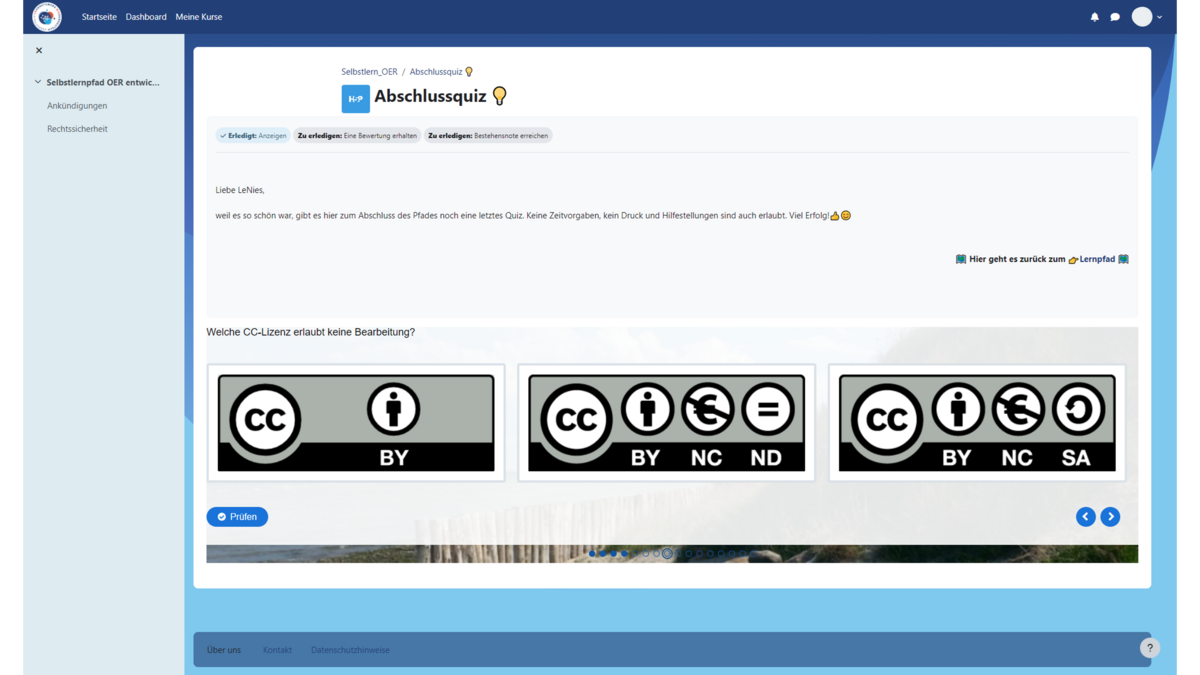Open the messages speech bubble icon
This screenshot has height=675, width=1200.
click(1115, 17)
